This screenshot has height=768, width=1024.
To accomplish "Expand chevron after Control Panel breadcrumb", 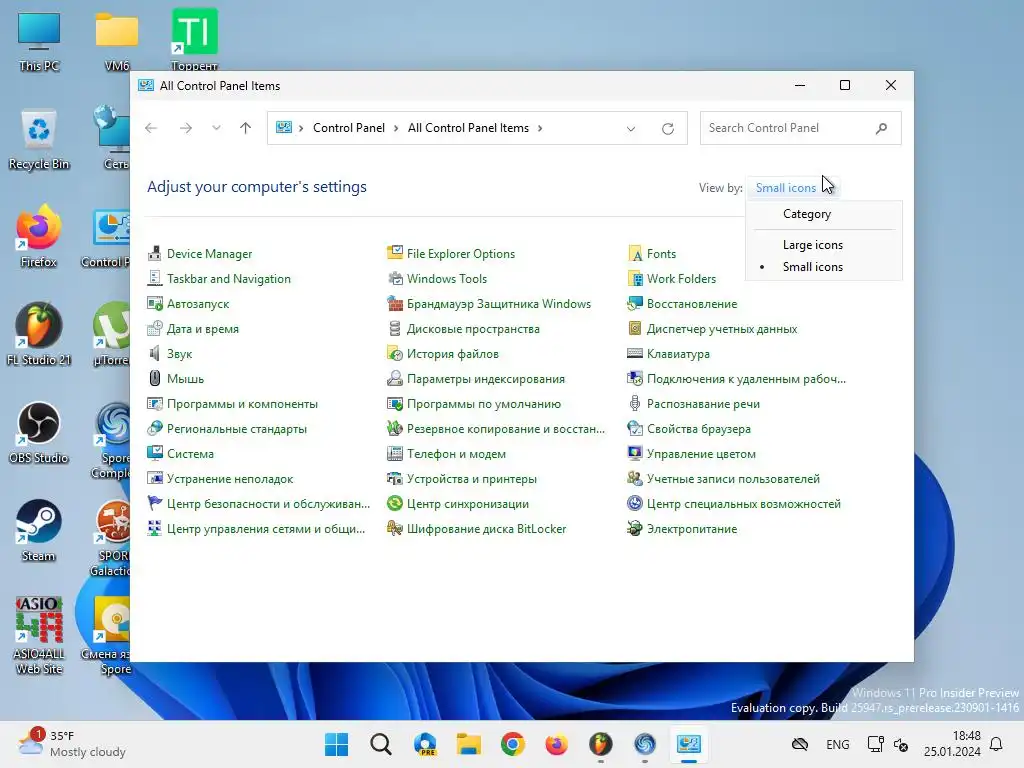I will pos(396,128).
